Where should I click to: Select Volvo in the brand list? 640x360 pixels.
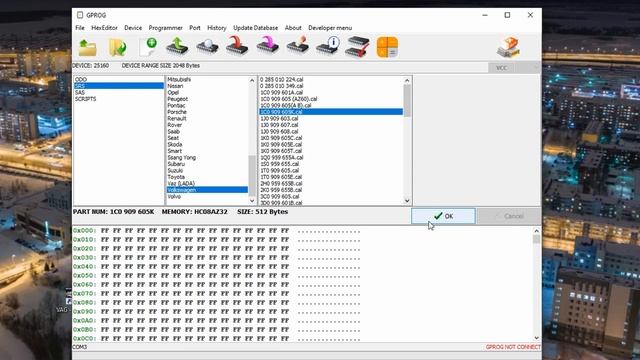(x=207, y=196)
